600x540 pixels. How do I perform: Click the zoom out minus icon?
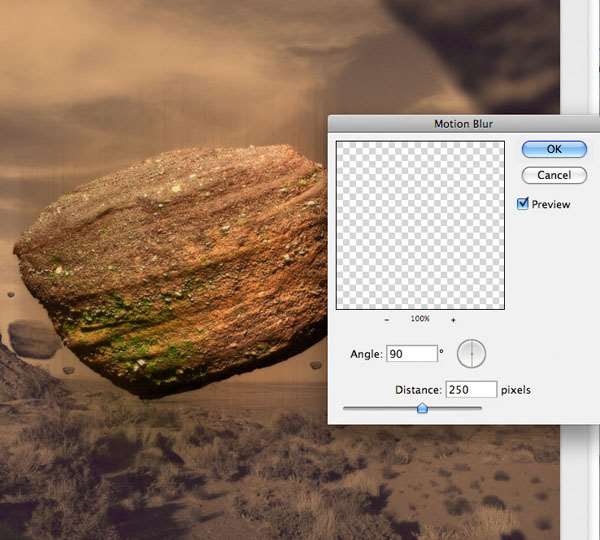click(x=387, y=320)
